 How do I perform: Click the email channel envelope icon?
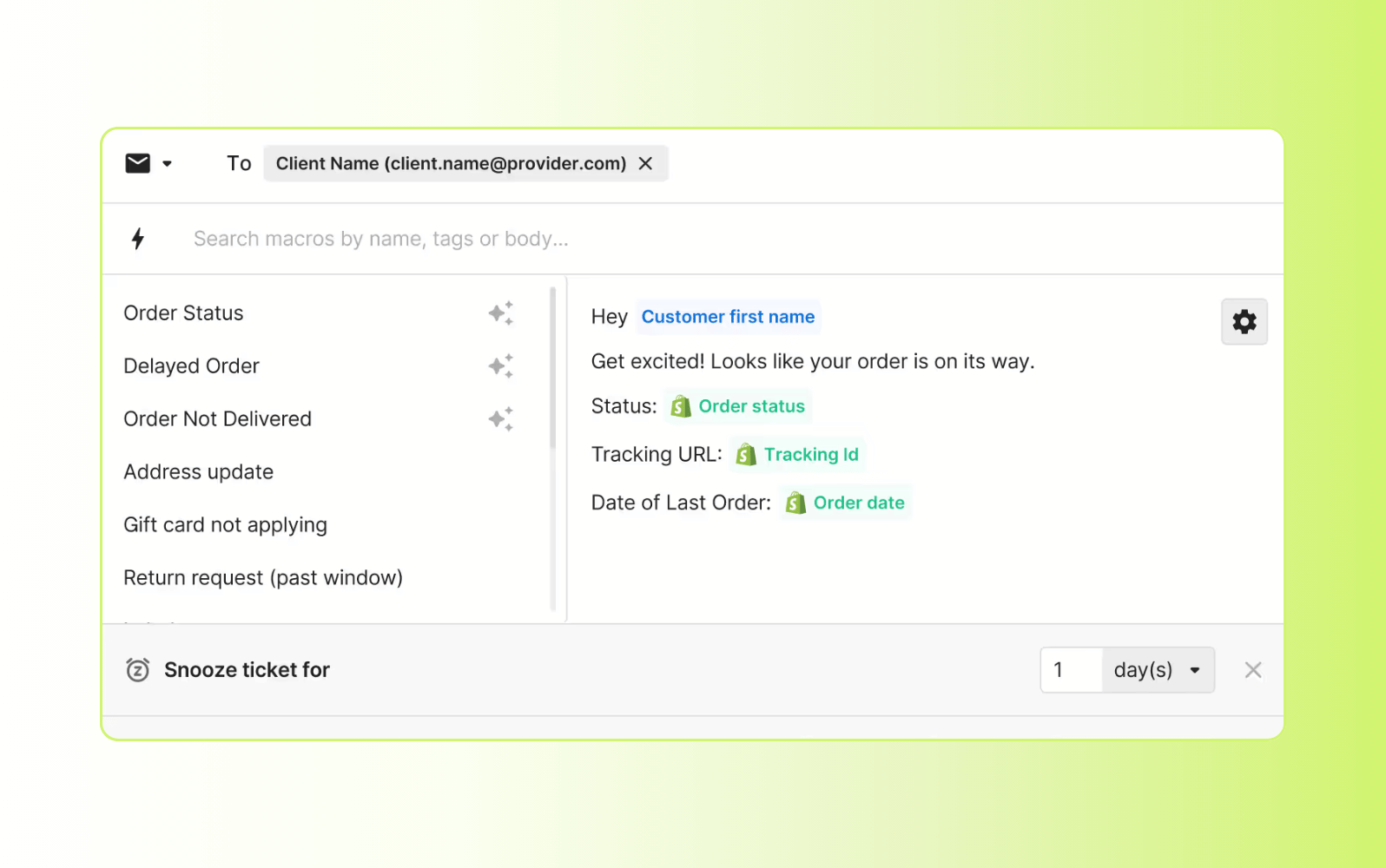click(138, 163)
